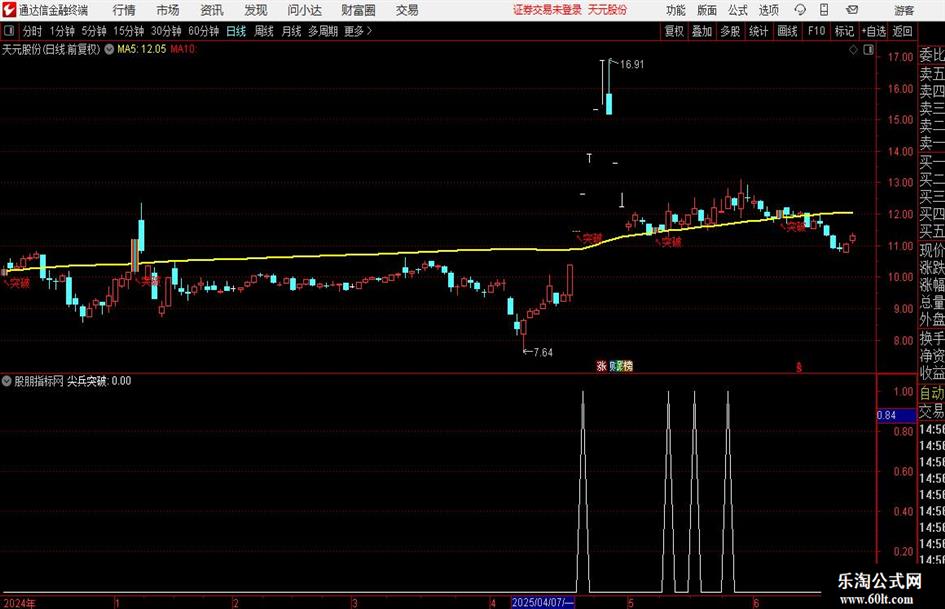This screenshot has height=609, width=945.
Task: Click the 游客 guest account label
Action: pos(903,10)
